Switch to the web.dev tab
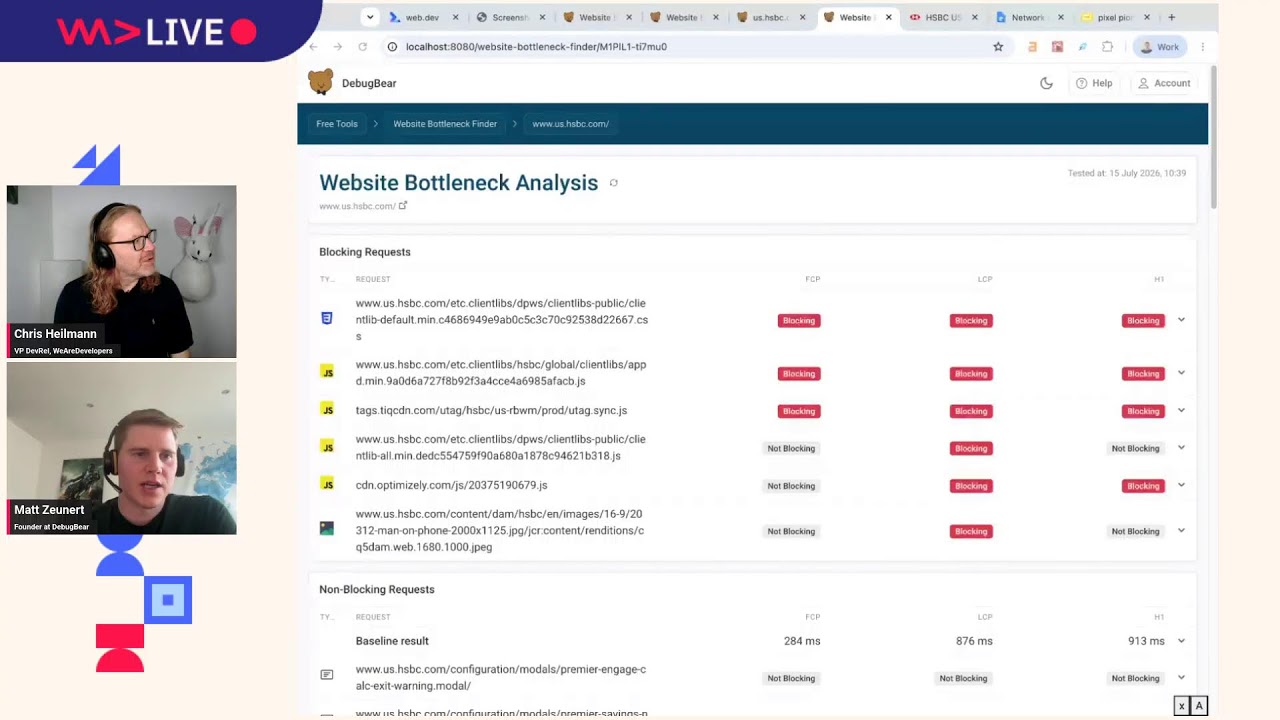The width and height of the screenshot is (1280, 720). pyautogui.click(x=424, y=17)
